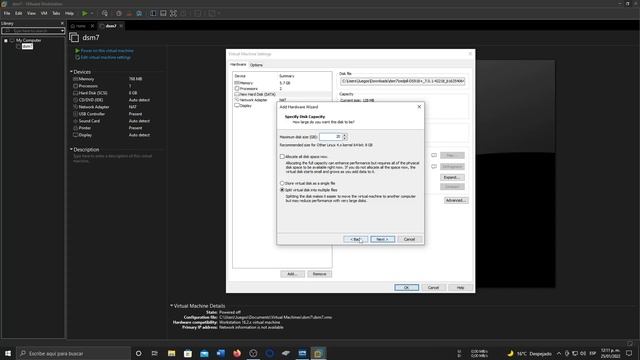Image resolution: width=640 pixels, height=360 pixels.
Task: Select Split virtual disk into multiple files
Action: tap(282, 190)
